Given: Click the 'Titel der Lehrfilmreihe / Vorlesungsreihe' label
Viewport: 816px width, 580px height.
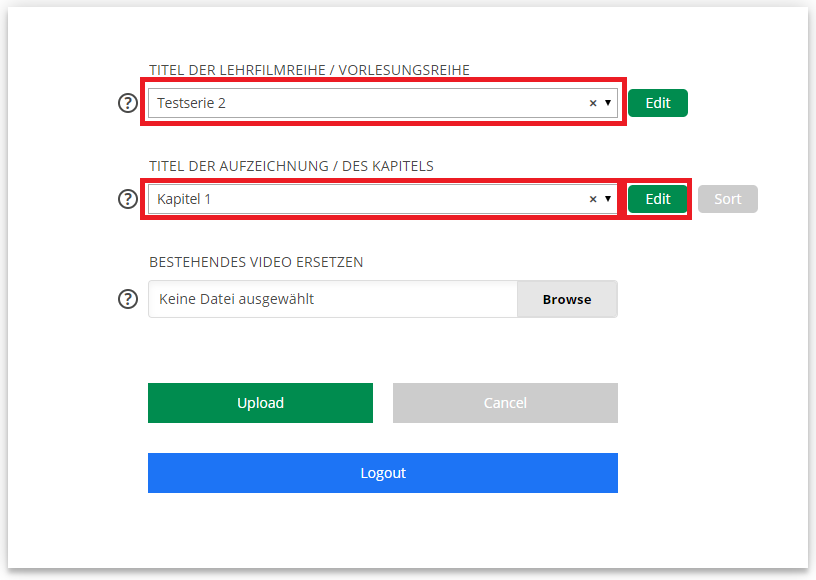Looking at the screenshot, I should point(309,70).
